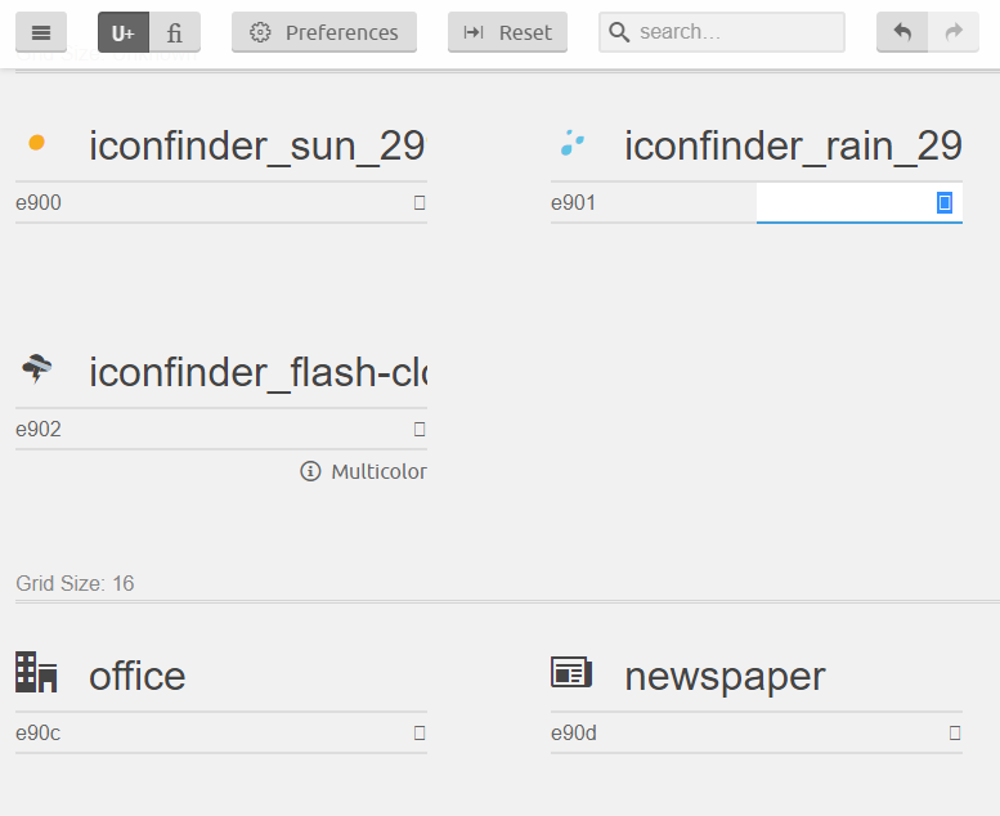
Task: Open the Preferences settings
Action: [324, 32]
